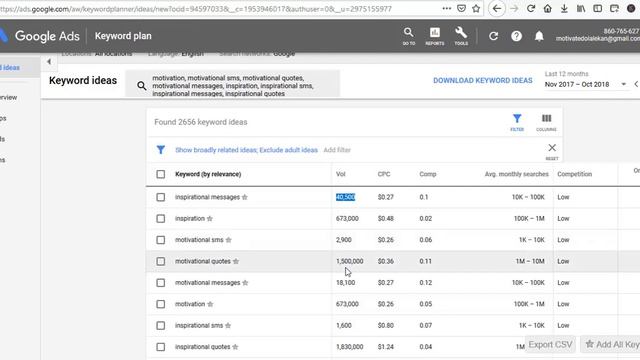
Task: Star the inspirational quotes keyword
Action: click(x=235, y=347)
